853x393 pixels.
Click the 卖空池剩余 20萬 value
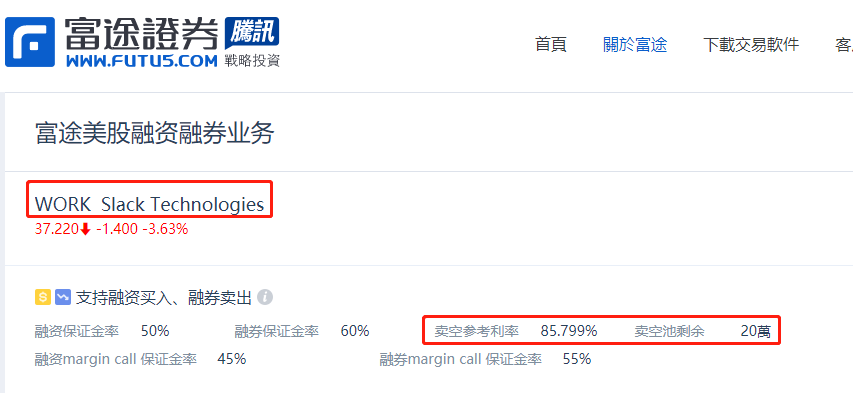(756, 330)
